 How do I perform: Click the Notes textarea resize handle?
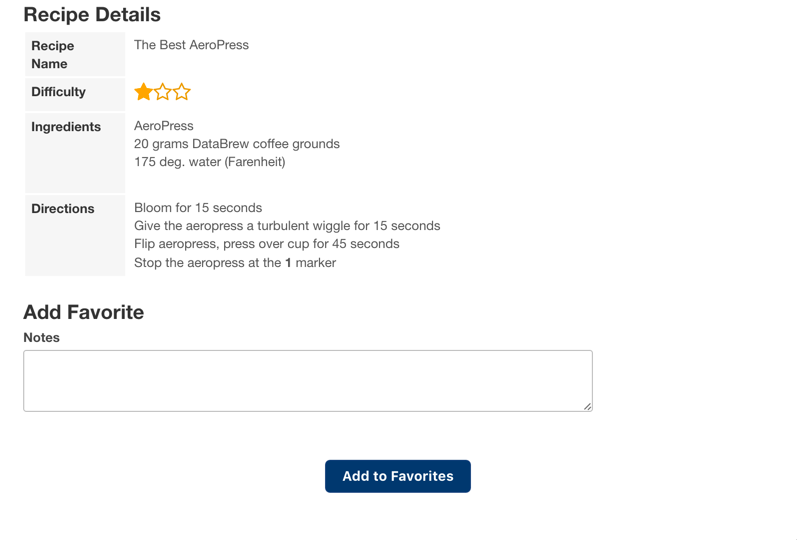[587, 406]
